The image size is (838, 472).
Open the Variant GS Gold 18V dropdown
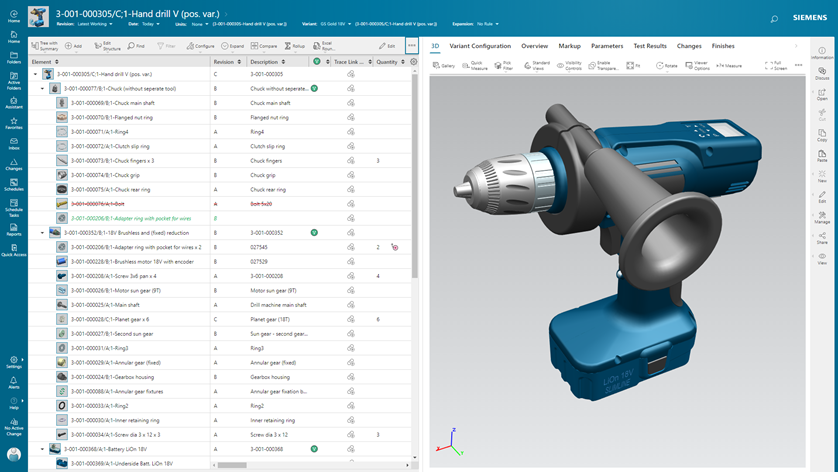point(336,24)
